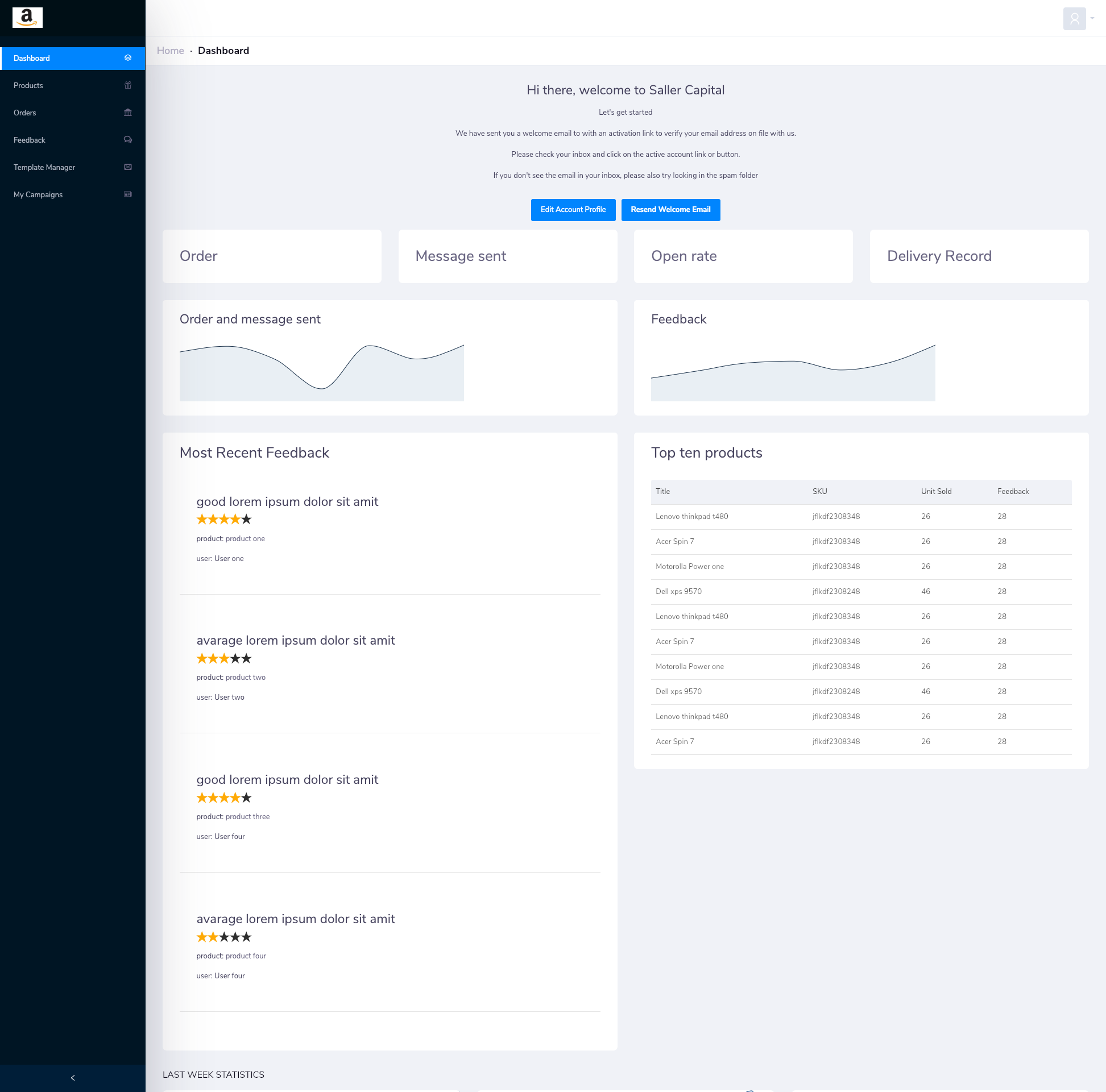Expand the user profile dropdown arrow
The image size is (1106, 1092).
point(1092,18)
